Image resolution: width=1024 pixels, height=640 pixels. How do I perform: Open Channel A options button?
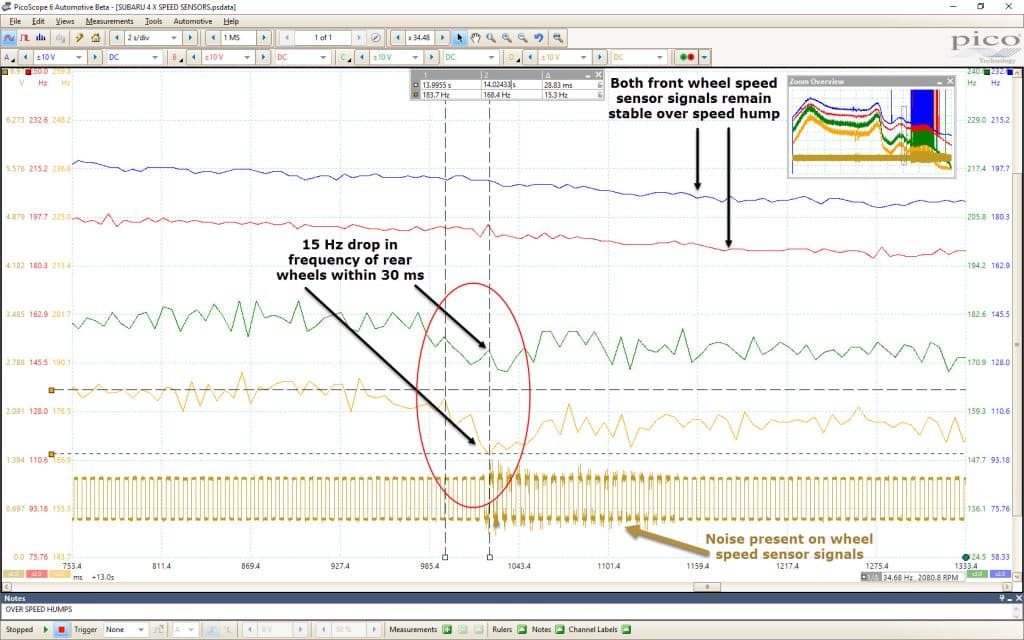[8, 57]
